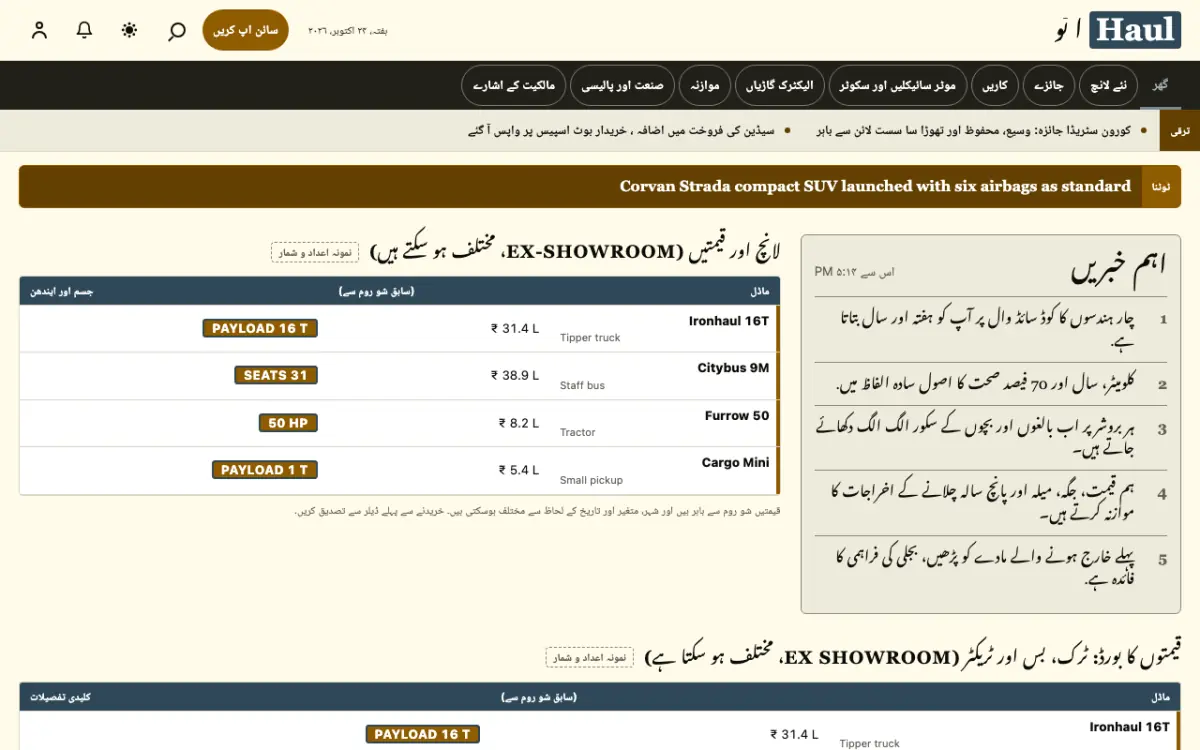This screenshot has width=1200, height=750.
Task: Click the ₹ 8.2 L price
Action: 519,423
